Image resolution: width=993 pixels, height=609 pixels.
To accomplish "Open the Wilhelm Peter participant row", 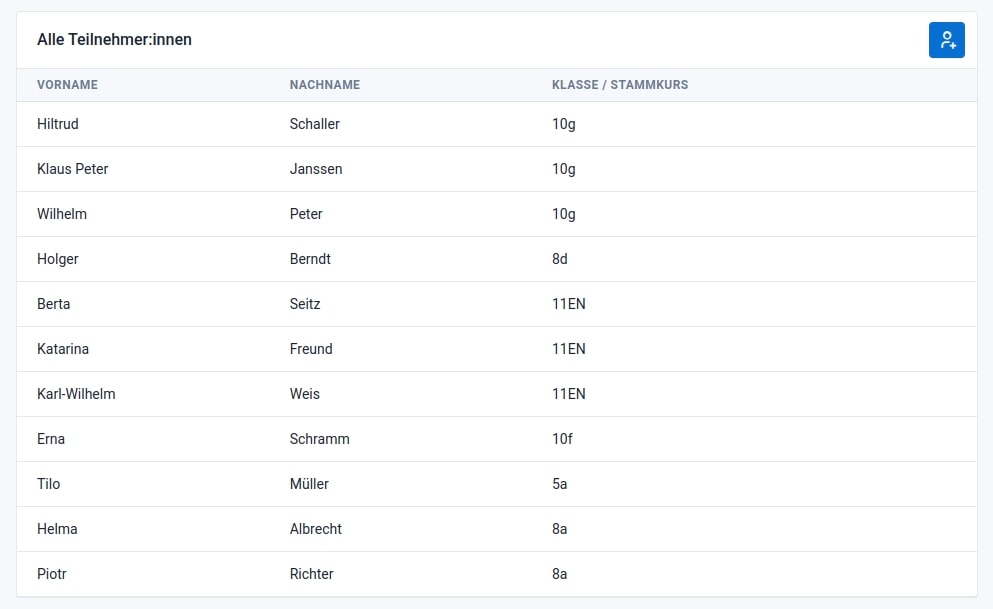I will (496, 214).
